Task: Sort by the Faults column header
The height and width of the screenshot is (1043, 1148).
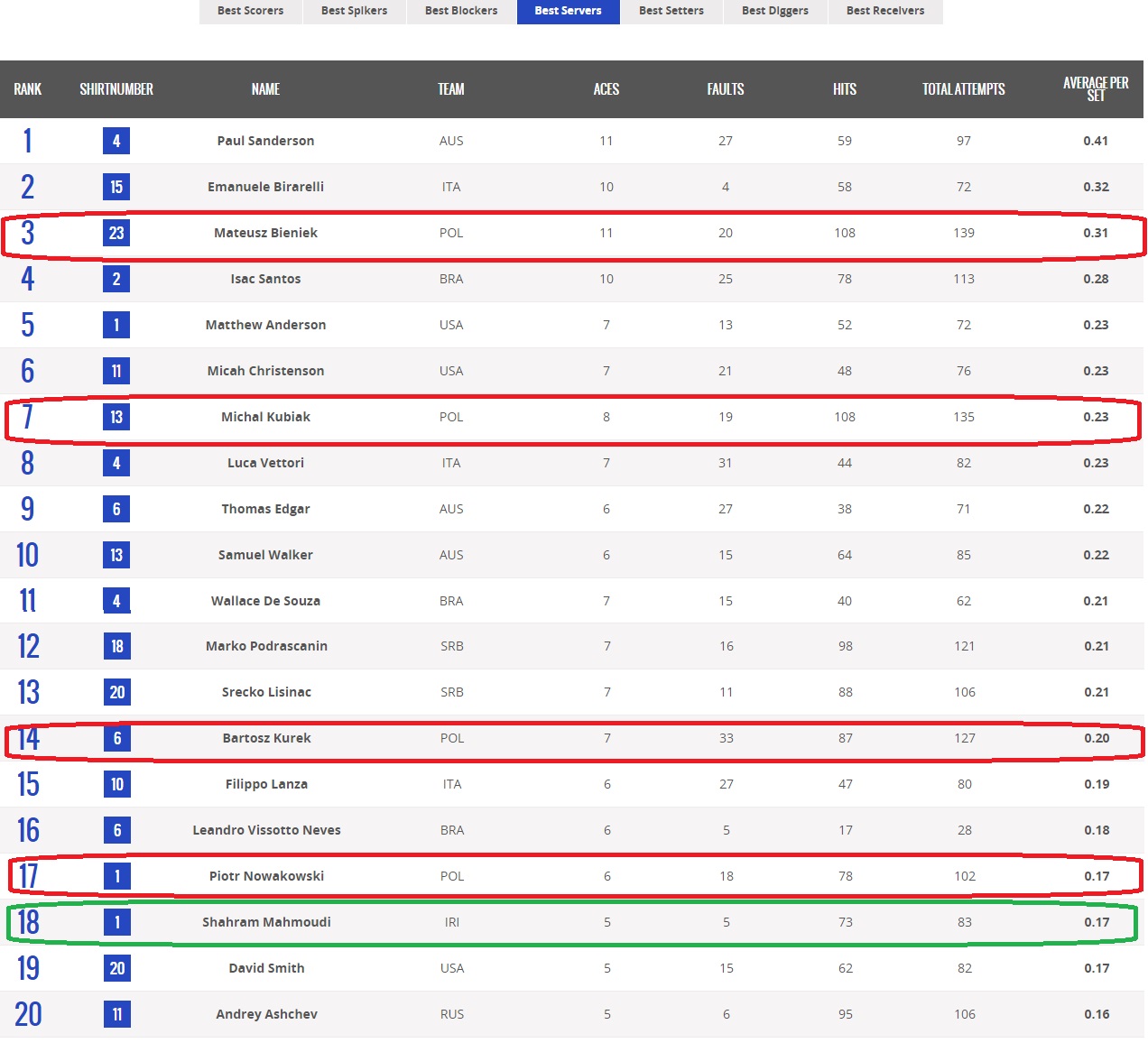Action: pos(725,89)
